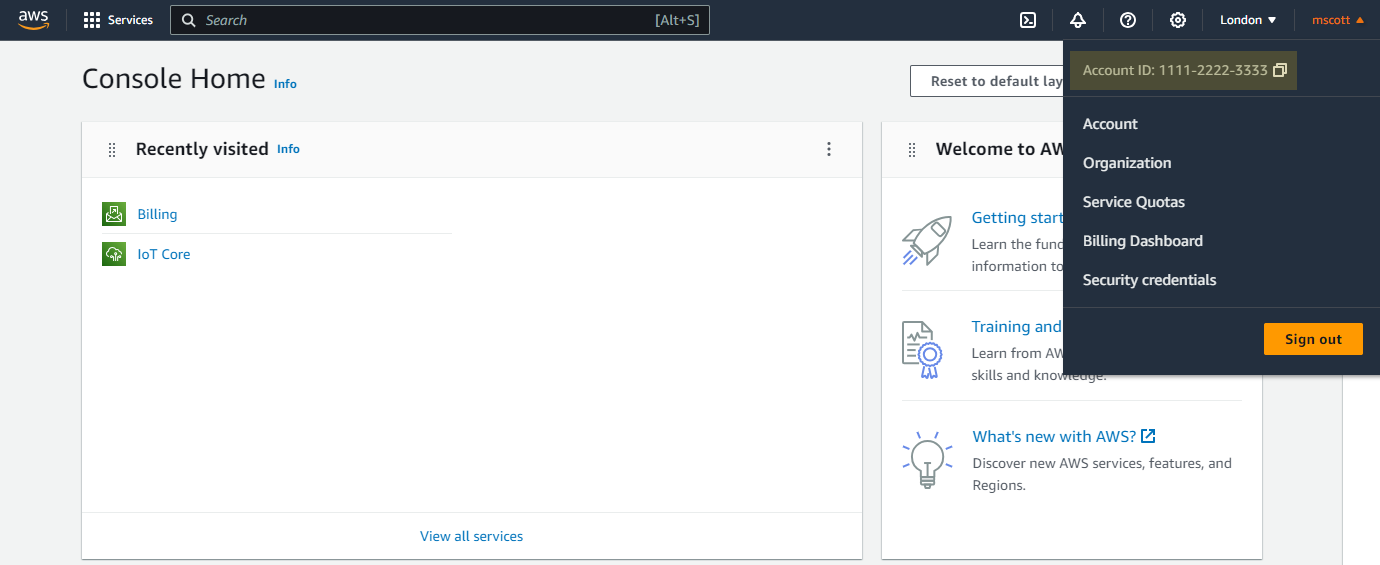Click the Getting started rocket icon
This screenshot has width=1380, height=565.
(x=926, y=241)
